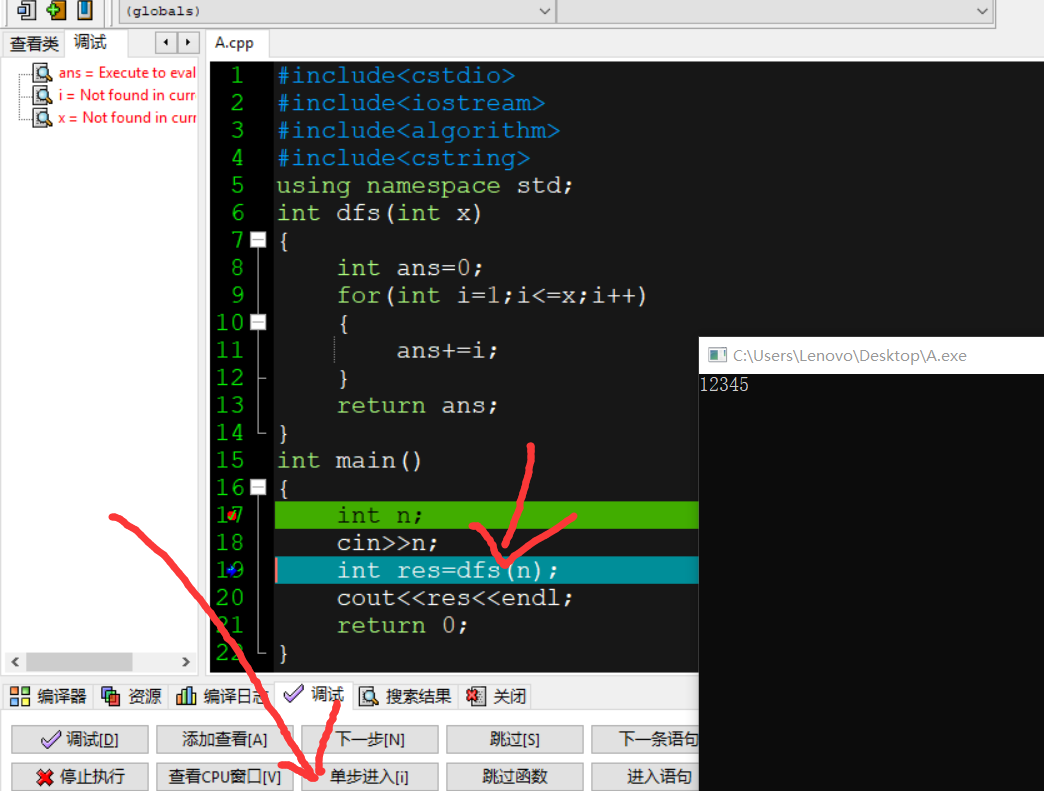Click the 跳过函数 button

[x=515, y=776]
